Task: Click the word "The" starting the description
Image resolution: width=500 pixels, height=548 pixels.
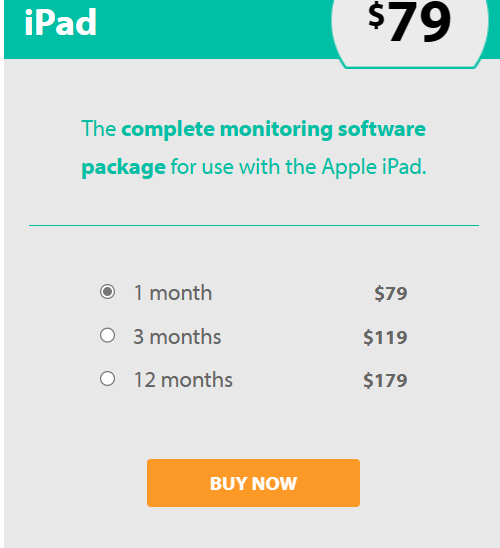Action: [x=99, y=129]
